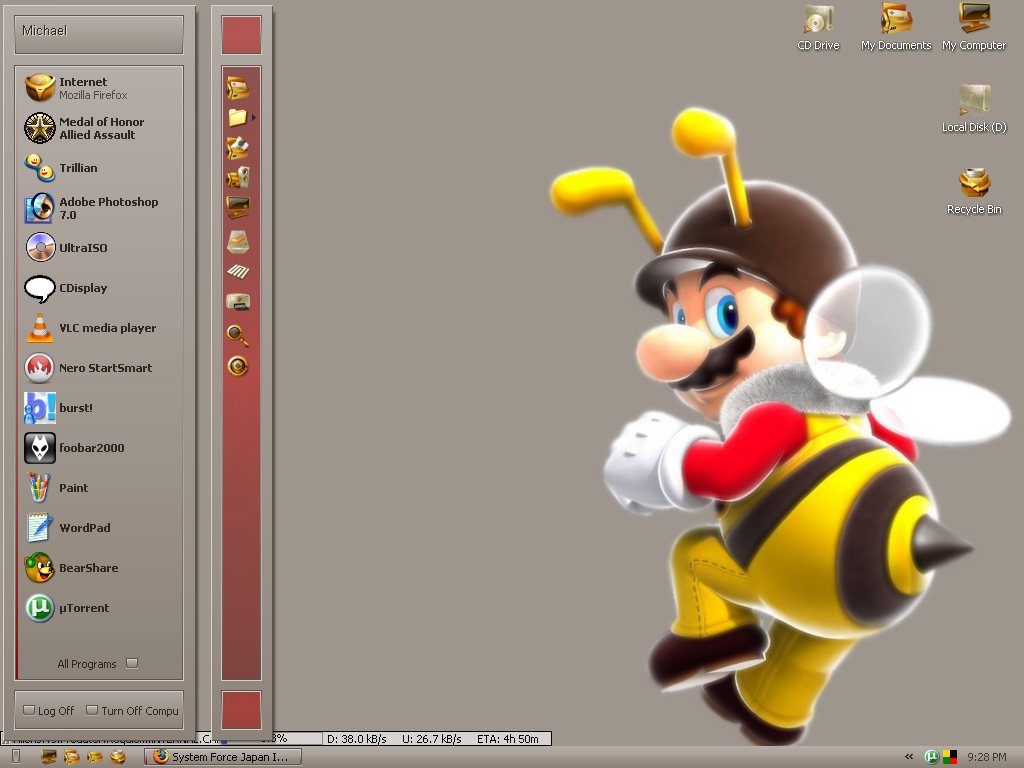Expand the plain yellow folder submenu in sidebar

tap(240, 118)
